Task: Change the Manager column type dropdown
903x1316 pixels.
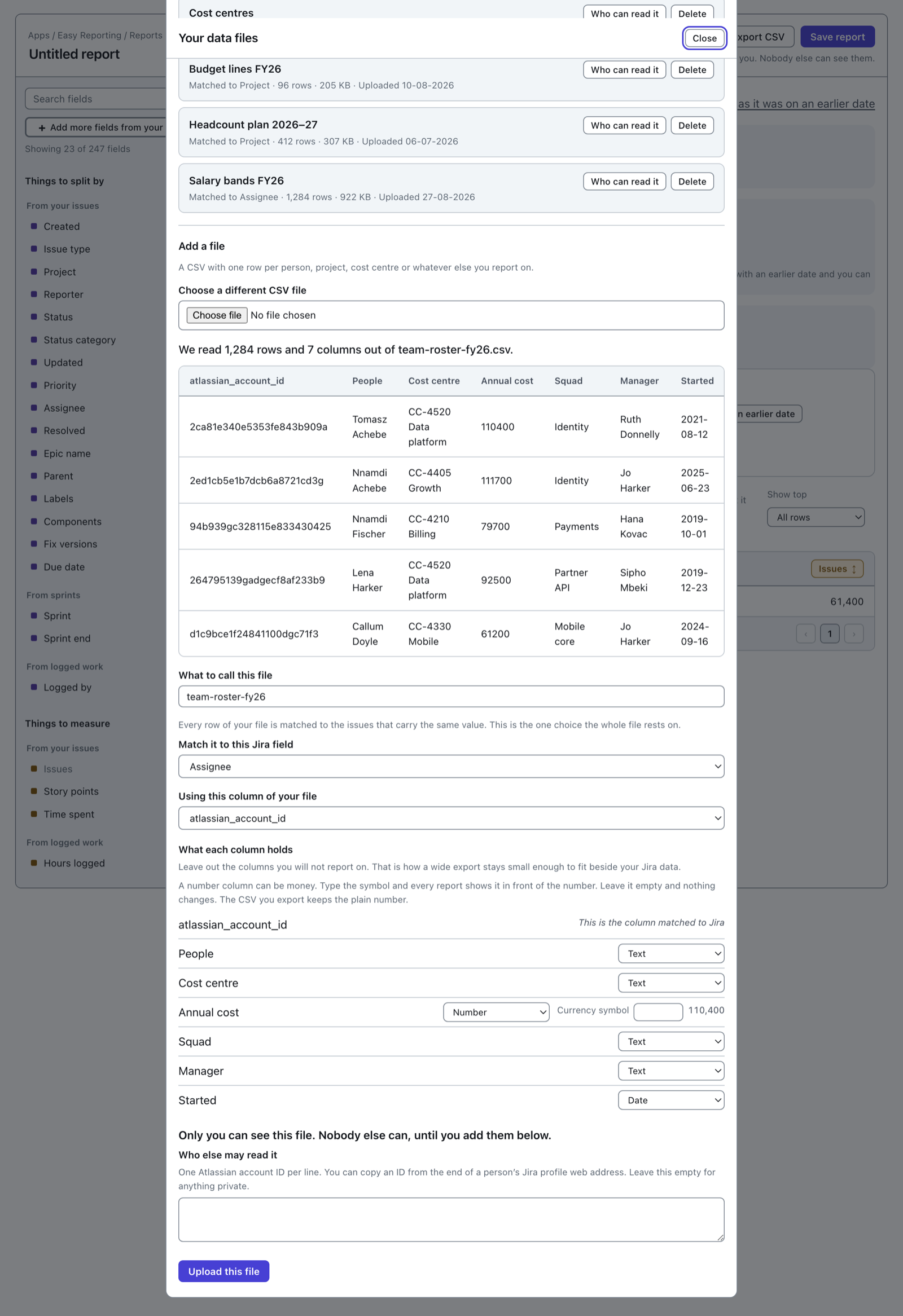Action: pos(670,1071)
